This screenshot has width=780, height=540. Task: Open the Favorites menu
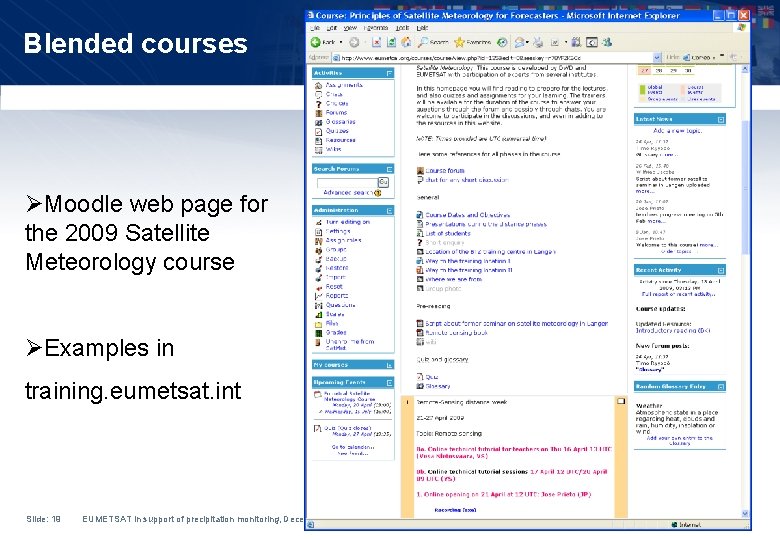376,28
